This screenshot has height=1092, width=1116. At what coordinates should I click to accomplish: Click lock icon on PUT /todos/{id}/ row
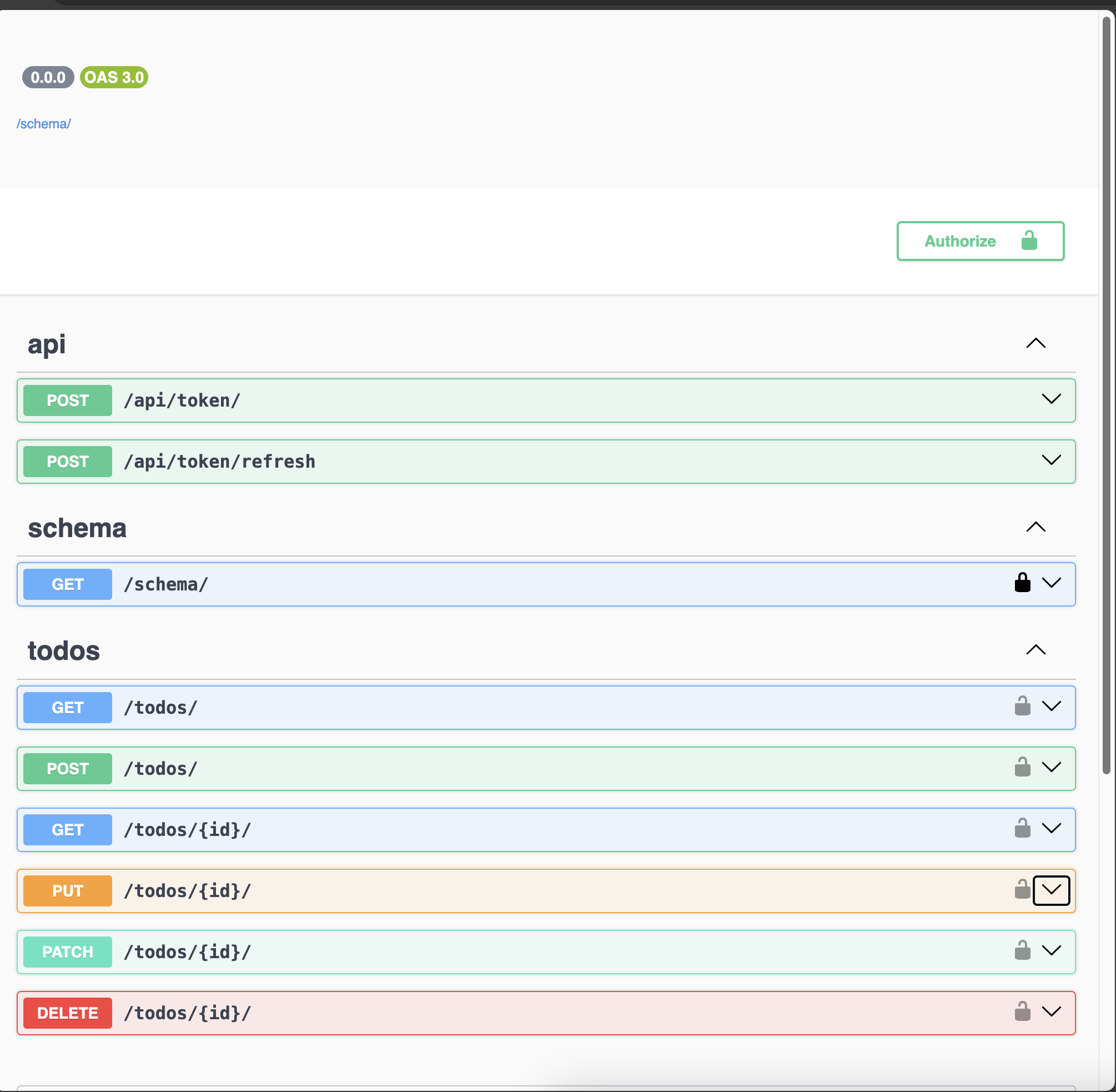click(1022, 890)
